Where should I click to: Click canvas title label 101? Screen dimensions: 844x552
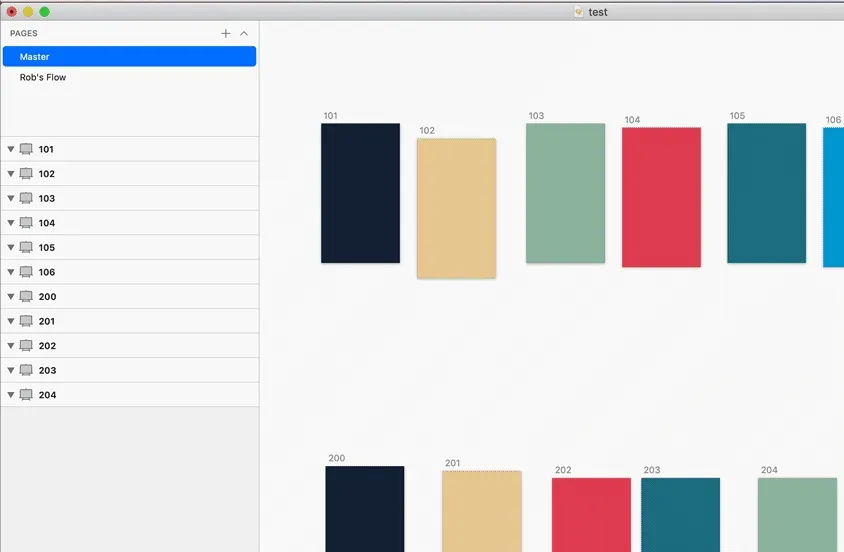point(330,116)
